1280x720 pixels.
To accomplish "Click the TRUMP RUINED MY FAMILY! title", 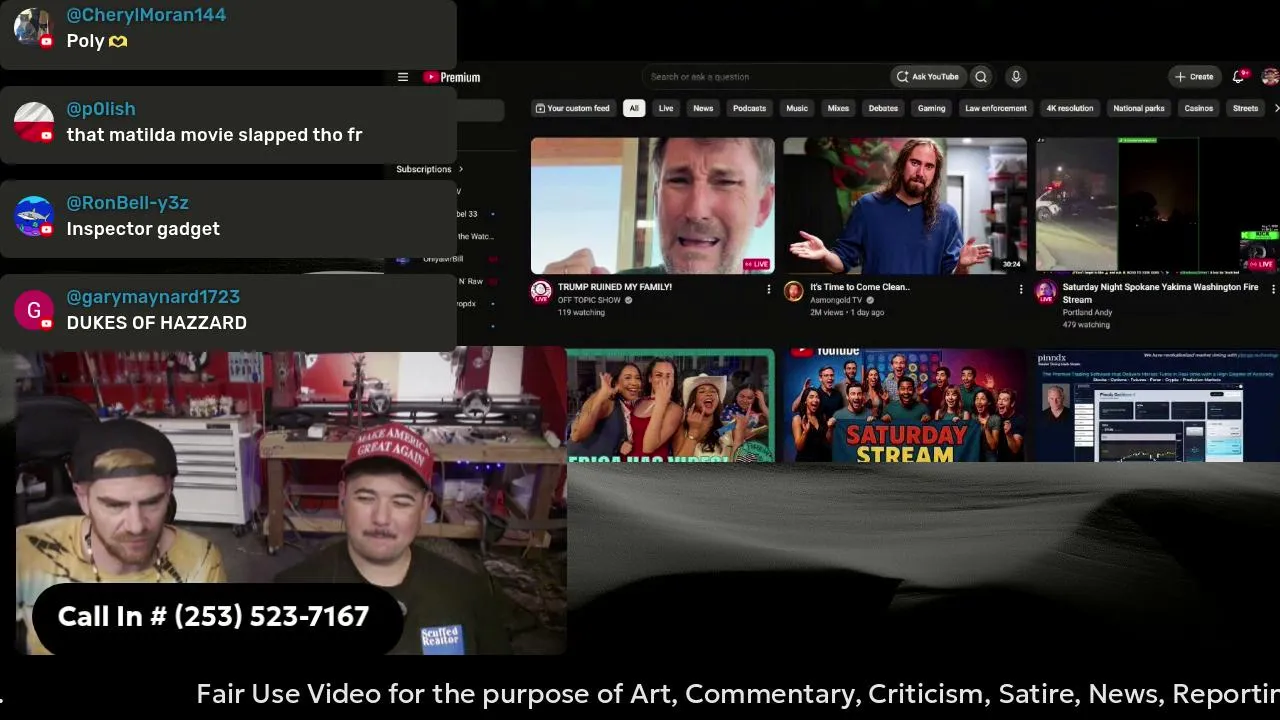I will 615,287.
